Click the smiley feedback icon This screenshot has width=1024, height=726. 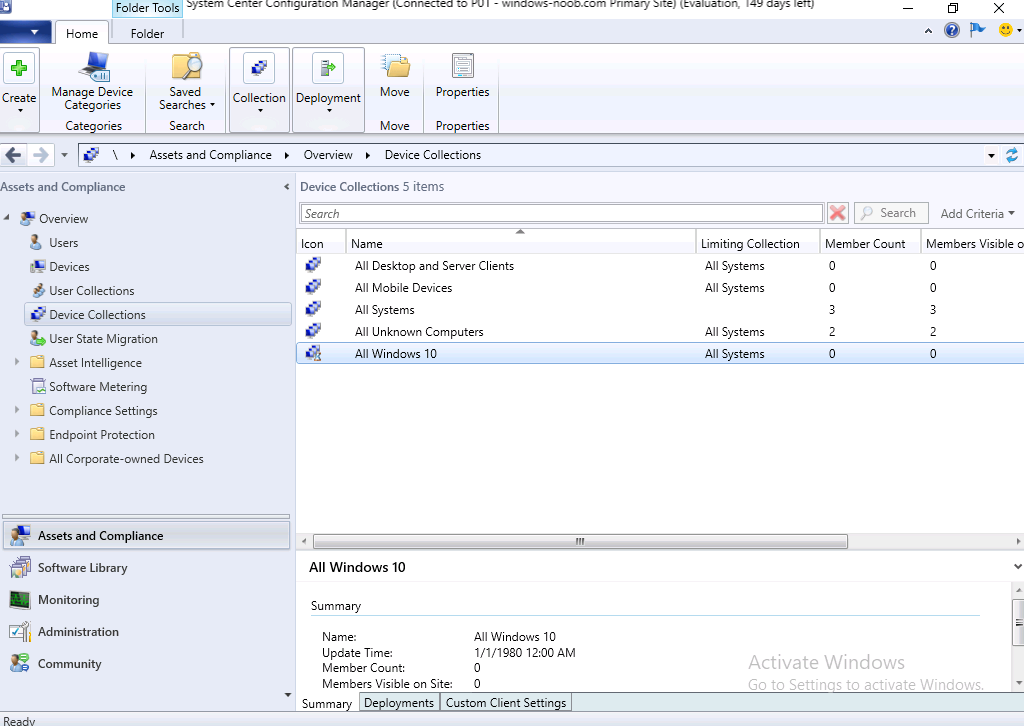[1006, 30]
